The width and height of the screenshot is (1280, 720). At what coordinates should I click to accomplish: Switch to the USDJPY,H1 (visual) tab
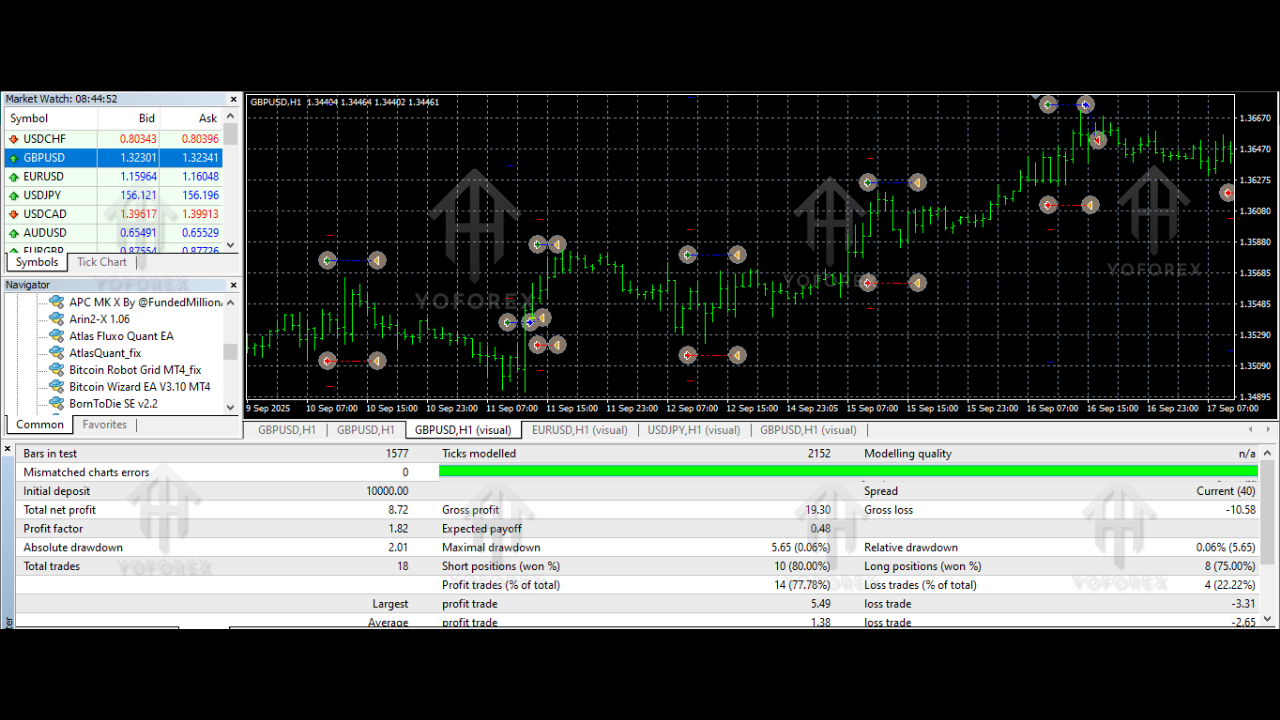click(x=693, y=429)
